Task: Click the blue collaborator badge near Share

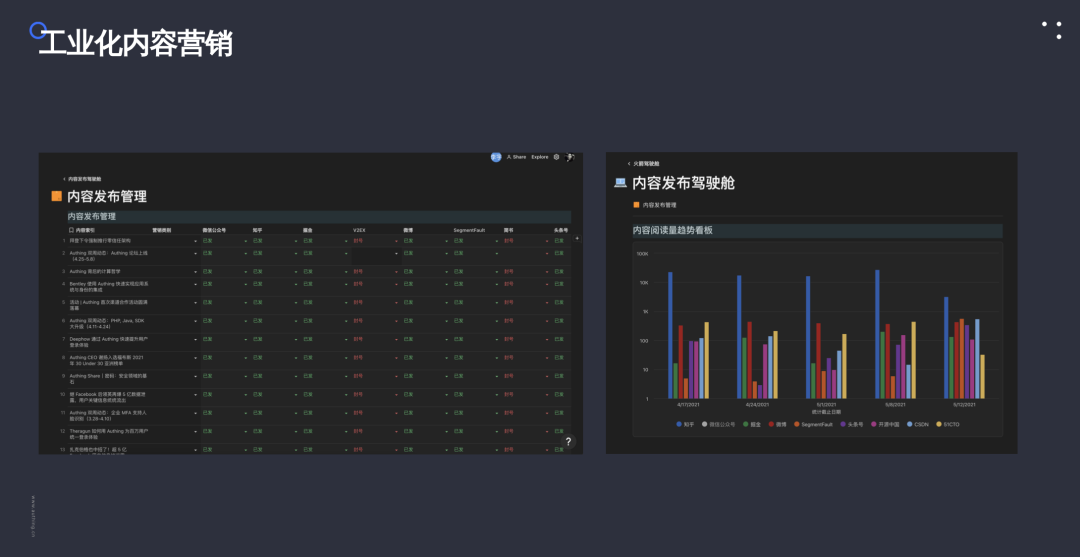Action: [x=496, y=157]
